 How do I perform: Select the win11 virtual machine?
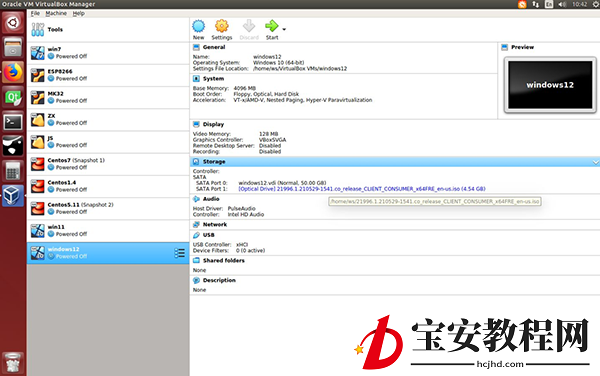[108, 231]
